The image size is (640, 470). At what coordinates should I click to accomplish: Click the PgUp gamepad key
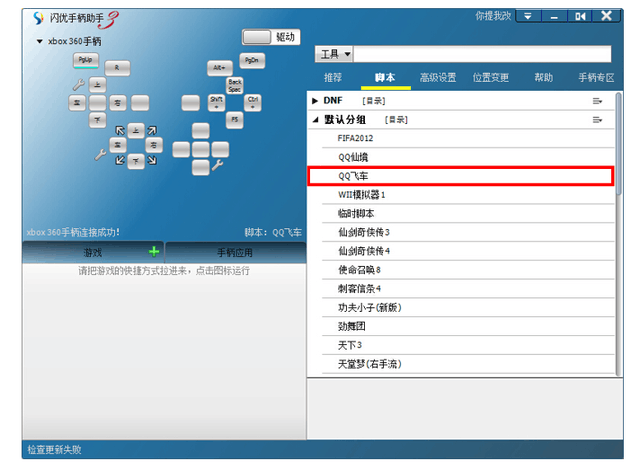pos(86,60)
